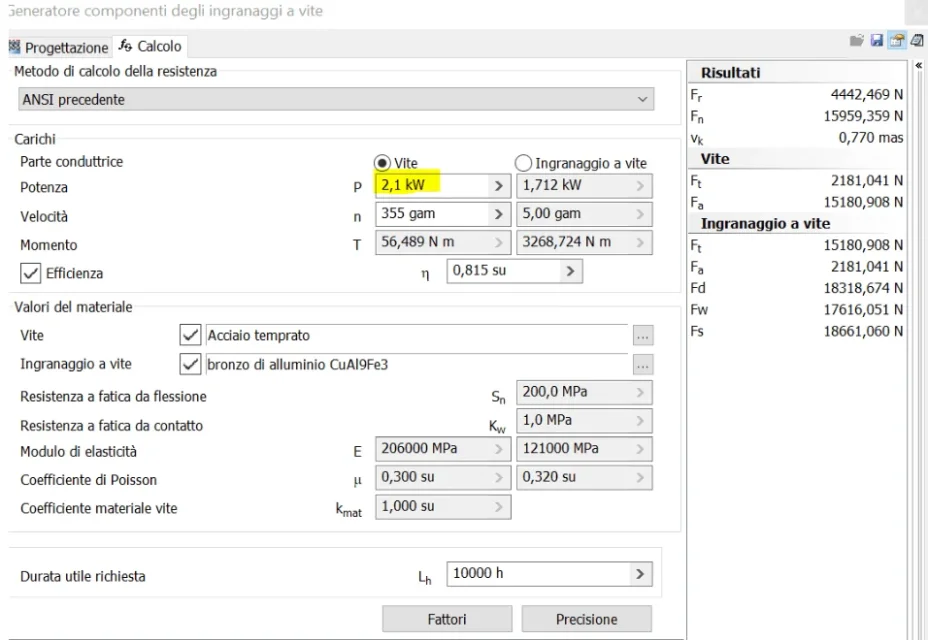Click the blue floppy disk save icon
Image resolution: width=928 pixels, height=640 pixels.
coord(877,40)
